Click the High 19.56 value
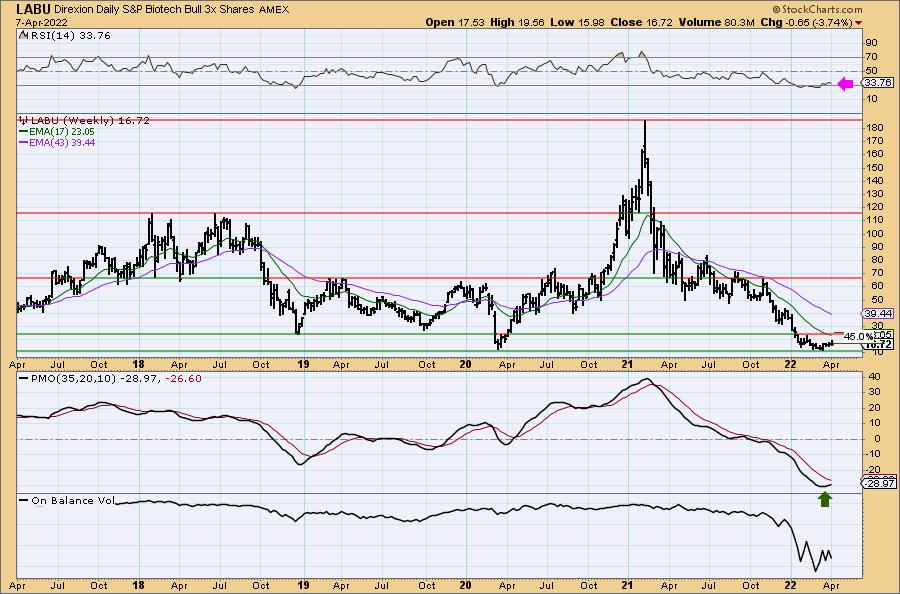Screen dimensions: 900x594 coord(517,22)
